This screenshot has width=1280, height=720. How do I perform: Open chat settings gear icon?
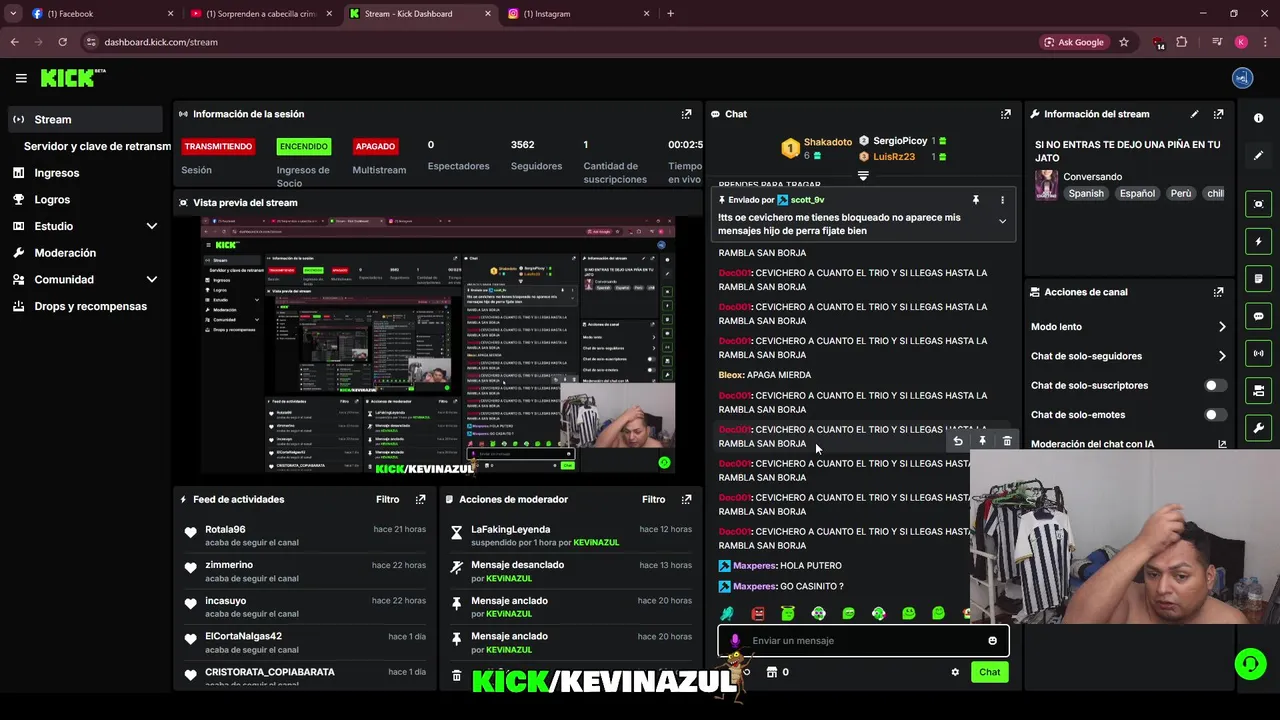(955, 672)
